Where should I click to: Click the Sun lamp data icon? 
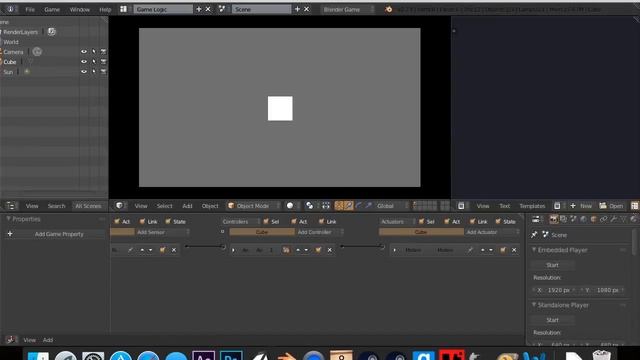click(27, 71)
